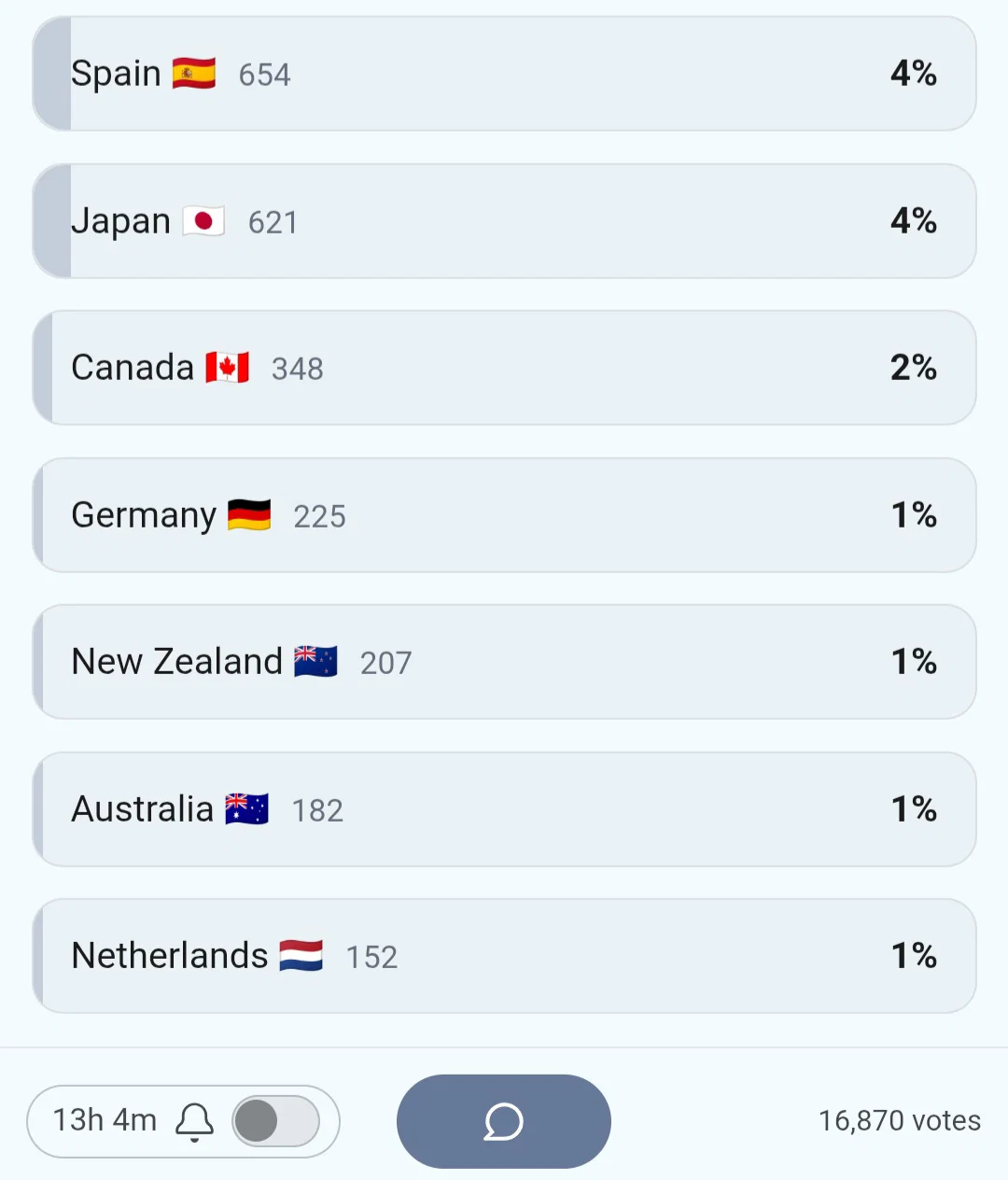This screenshot has height=1180, width=1008.
Task: Click the Netherlands flag icon
Action: (x=301, y=956)
